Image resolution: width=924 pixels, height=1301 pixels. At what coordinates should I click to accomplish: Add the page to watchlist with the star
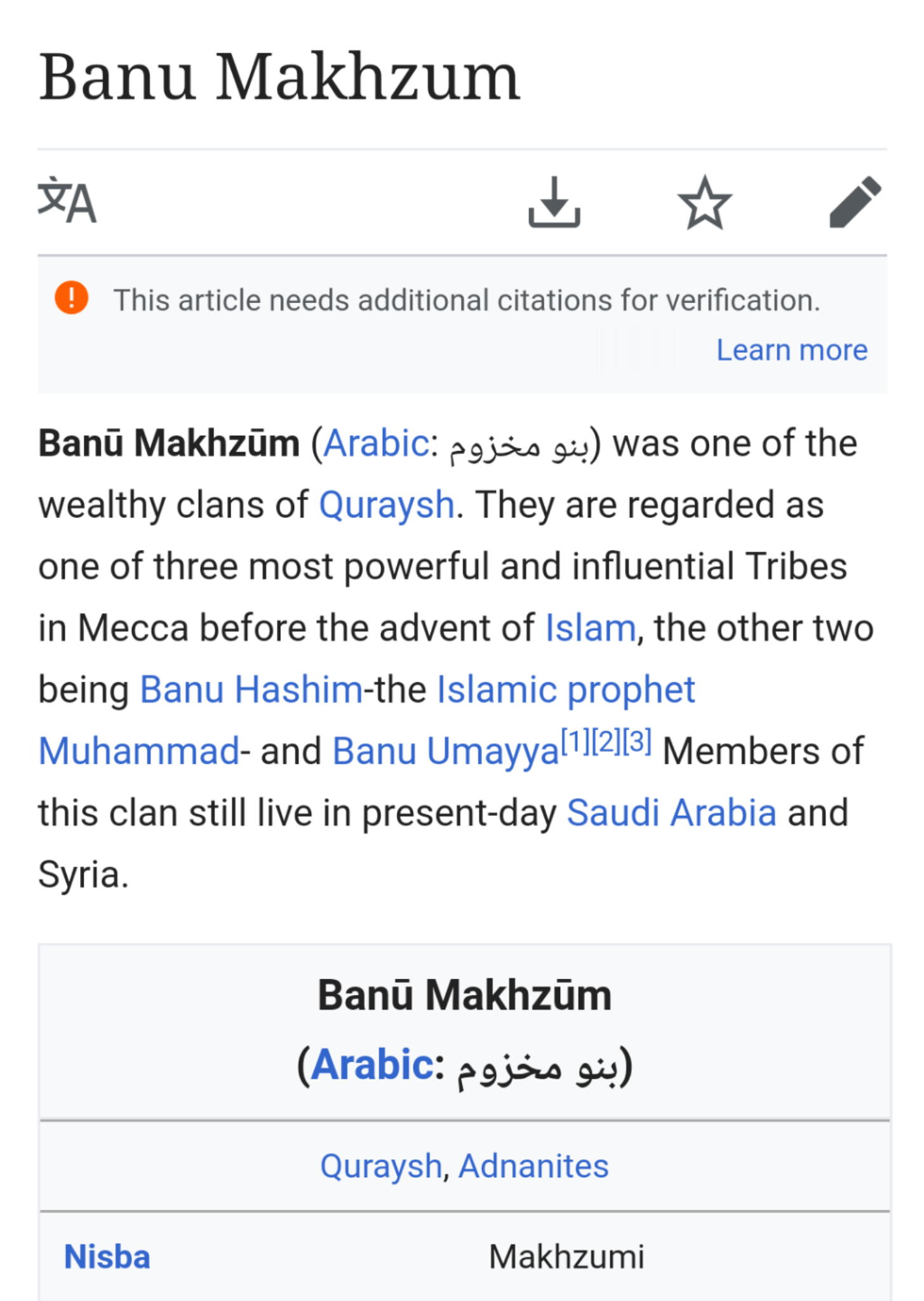[704, 202]
